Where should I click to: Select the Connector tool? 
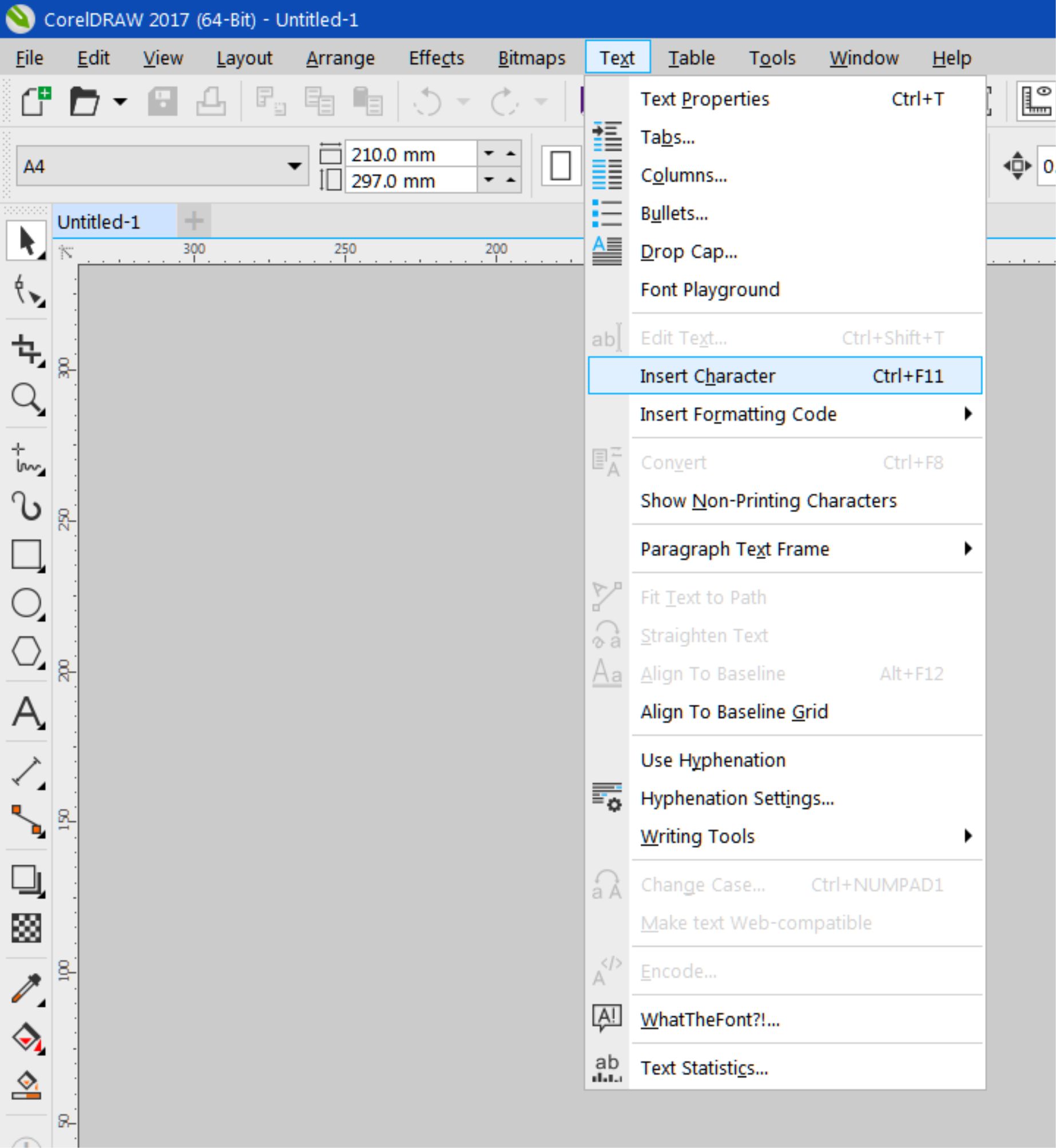pyautogui.click(x=27, y=821)
